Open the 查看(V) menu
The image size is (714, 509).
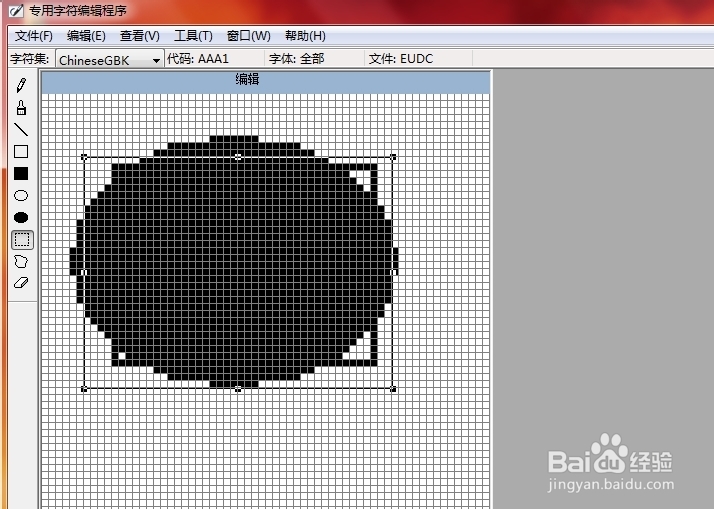(x=139, y=36)
